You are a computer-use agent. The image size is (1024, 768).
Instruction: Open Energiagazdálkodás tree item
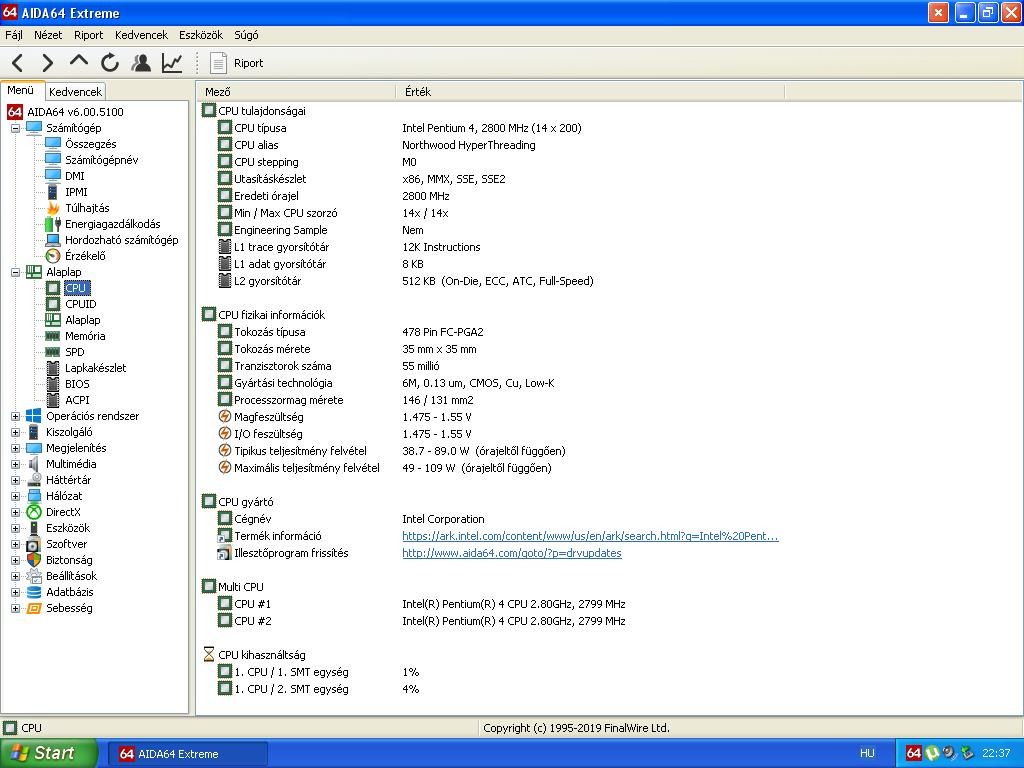coord(112,224)
